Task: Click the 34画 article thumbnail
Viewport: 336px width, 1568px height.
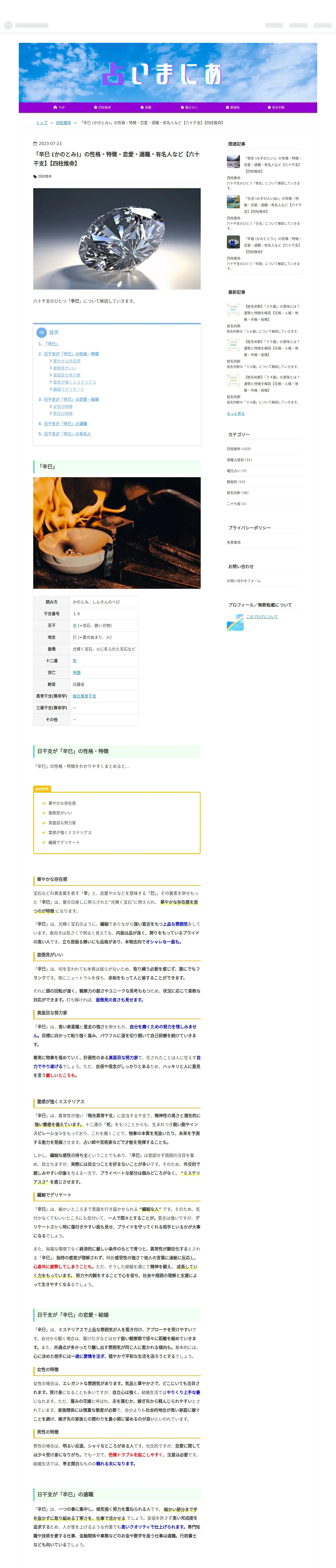Action: pos(234,381)
